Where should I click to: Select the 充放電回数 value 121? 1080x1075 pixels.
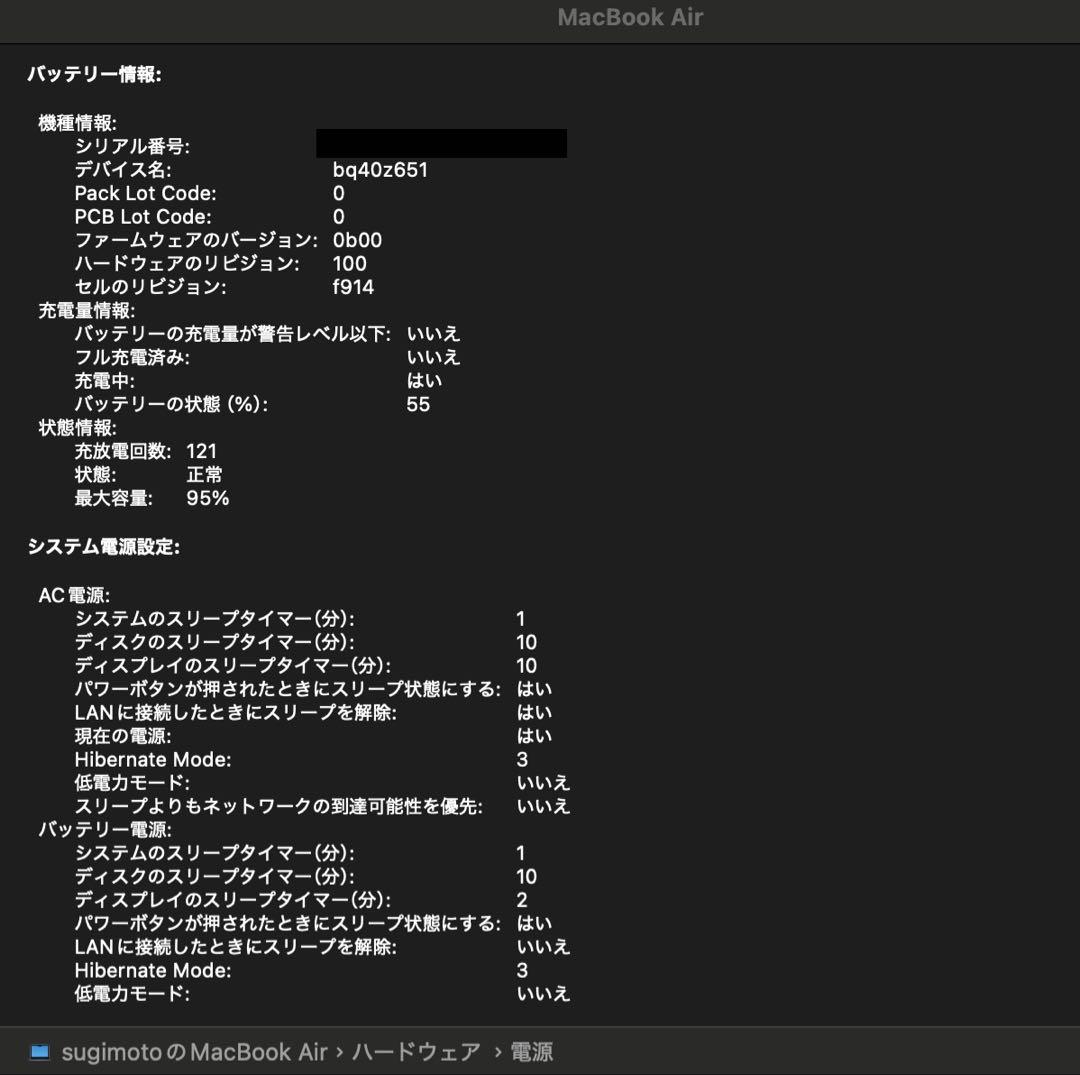pos(204,451)
